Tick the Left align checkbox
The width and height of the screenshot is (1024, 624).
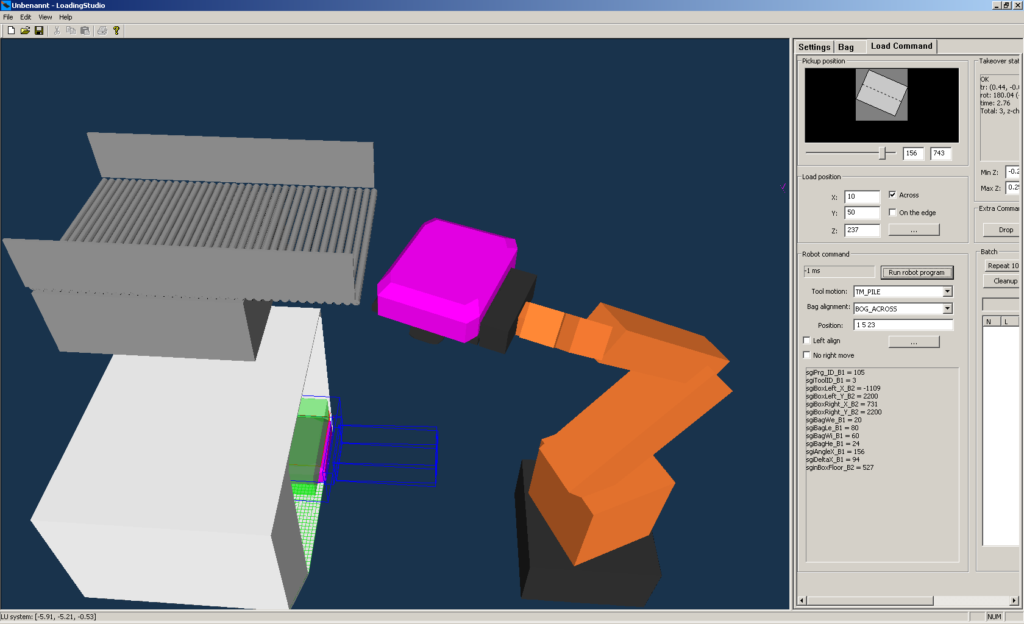click(808, 341)
